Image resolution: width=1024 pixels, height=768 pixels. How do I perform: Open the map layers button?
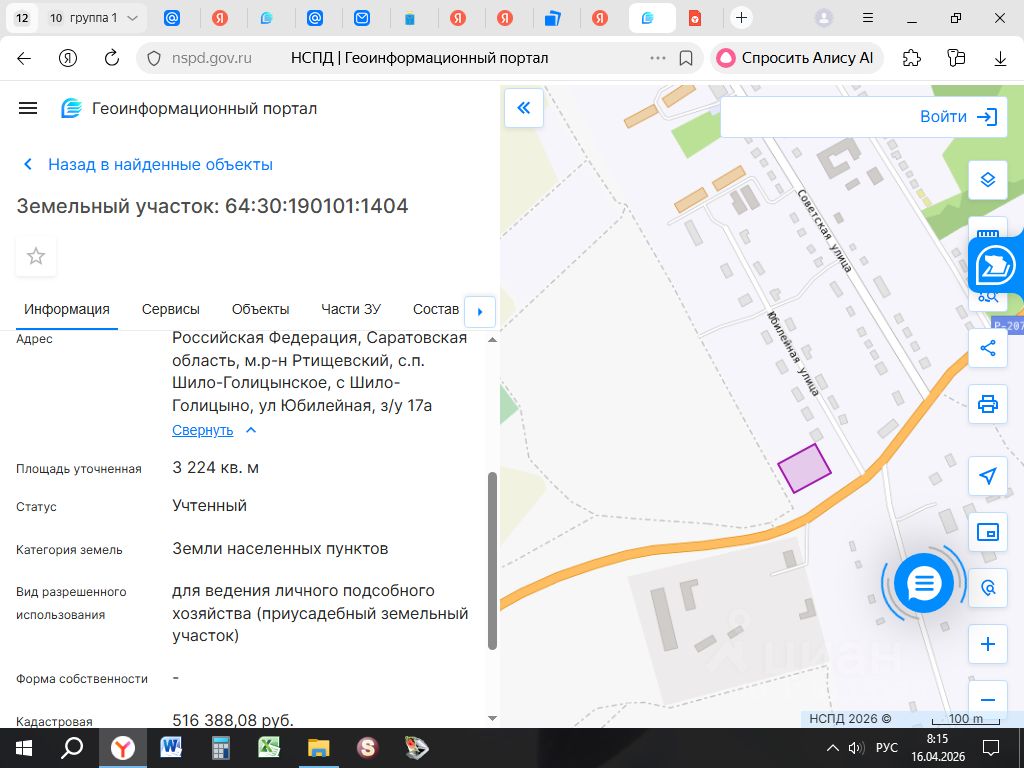tap(987, 179)
